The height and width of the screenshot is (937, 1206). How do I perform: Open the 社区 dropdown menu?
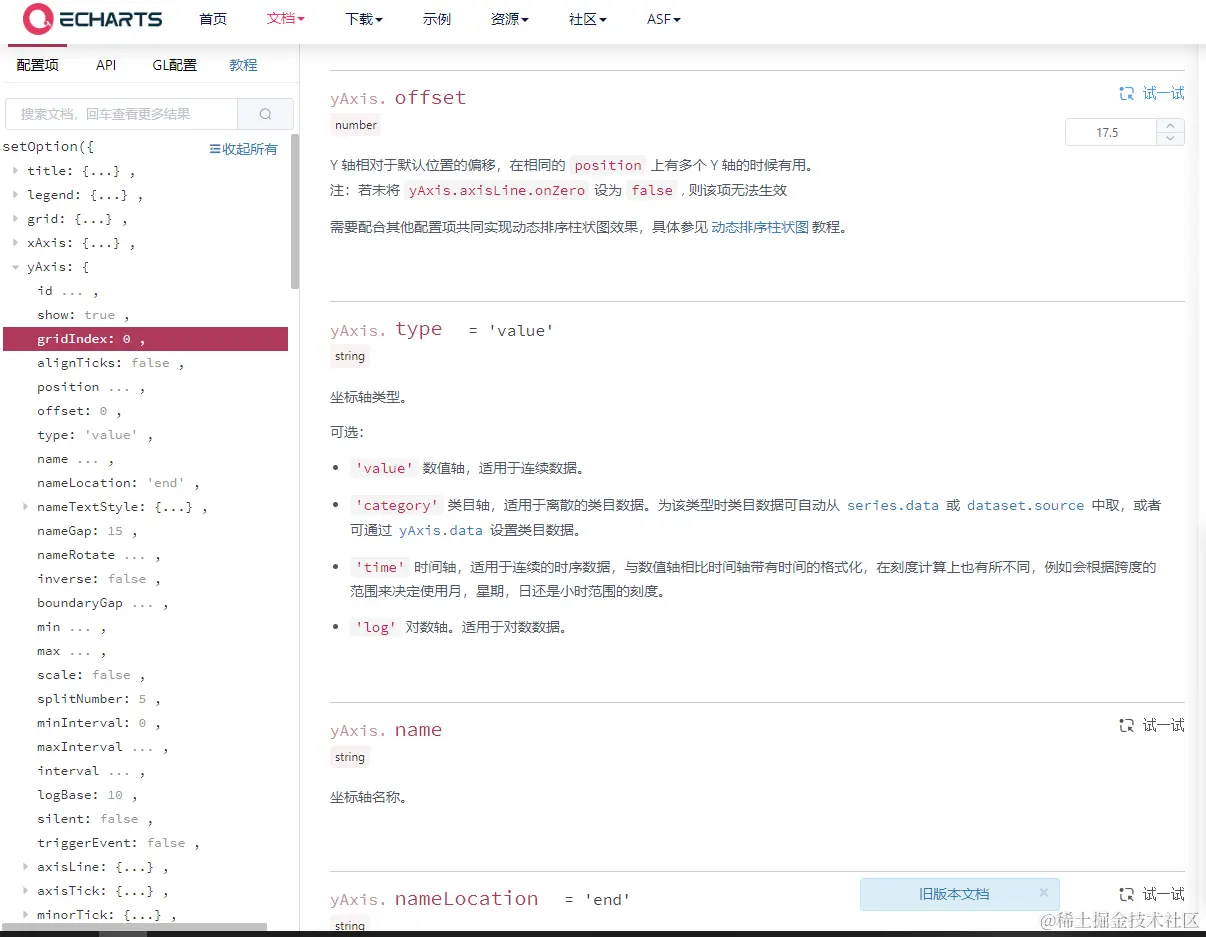click(588, 19)
